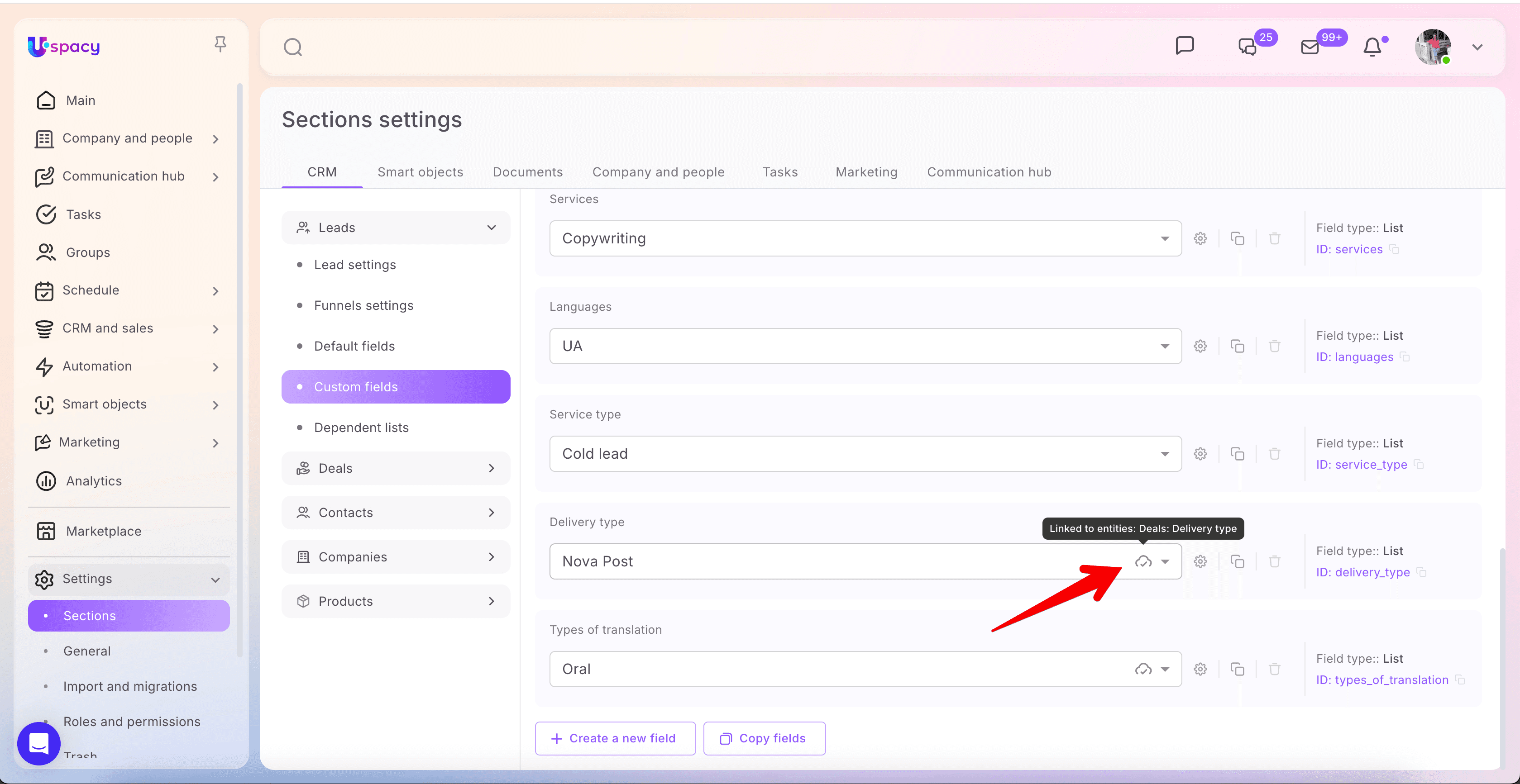Duplicate the Languages field
This screenshot has width=1520, height=784.
click(1238, 346)
